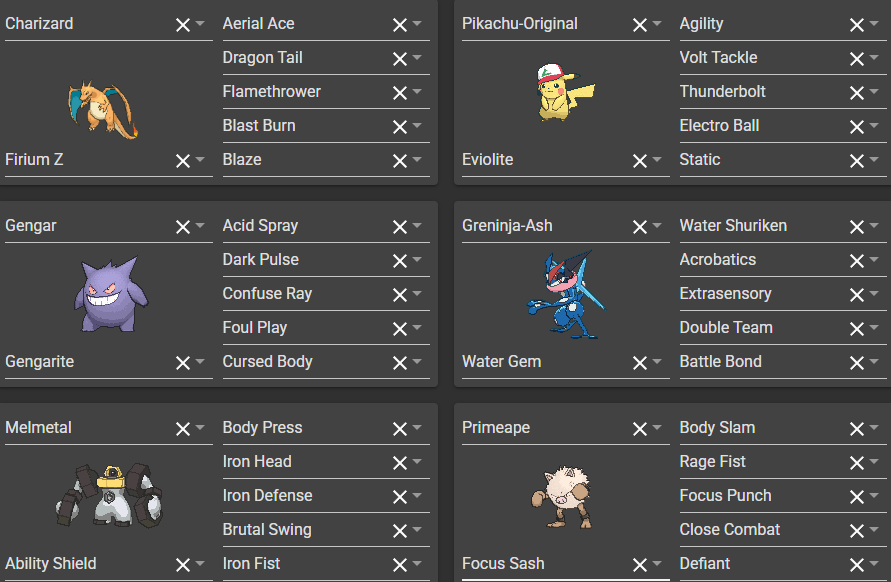The image size is (891, 582).
Task: Clear the Battle Bond ability
Action: coord(857,363)
